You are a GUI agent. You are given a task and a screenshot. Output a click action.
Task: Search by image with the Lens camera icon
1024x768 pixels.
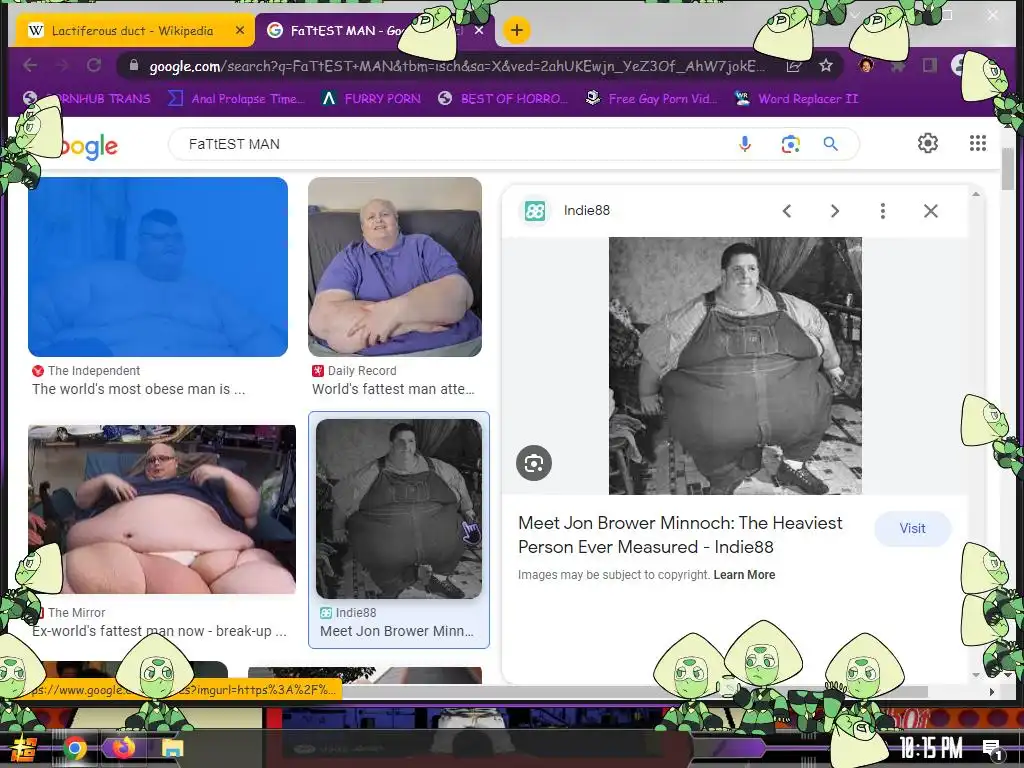coord(790,144)
